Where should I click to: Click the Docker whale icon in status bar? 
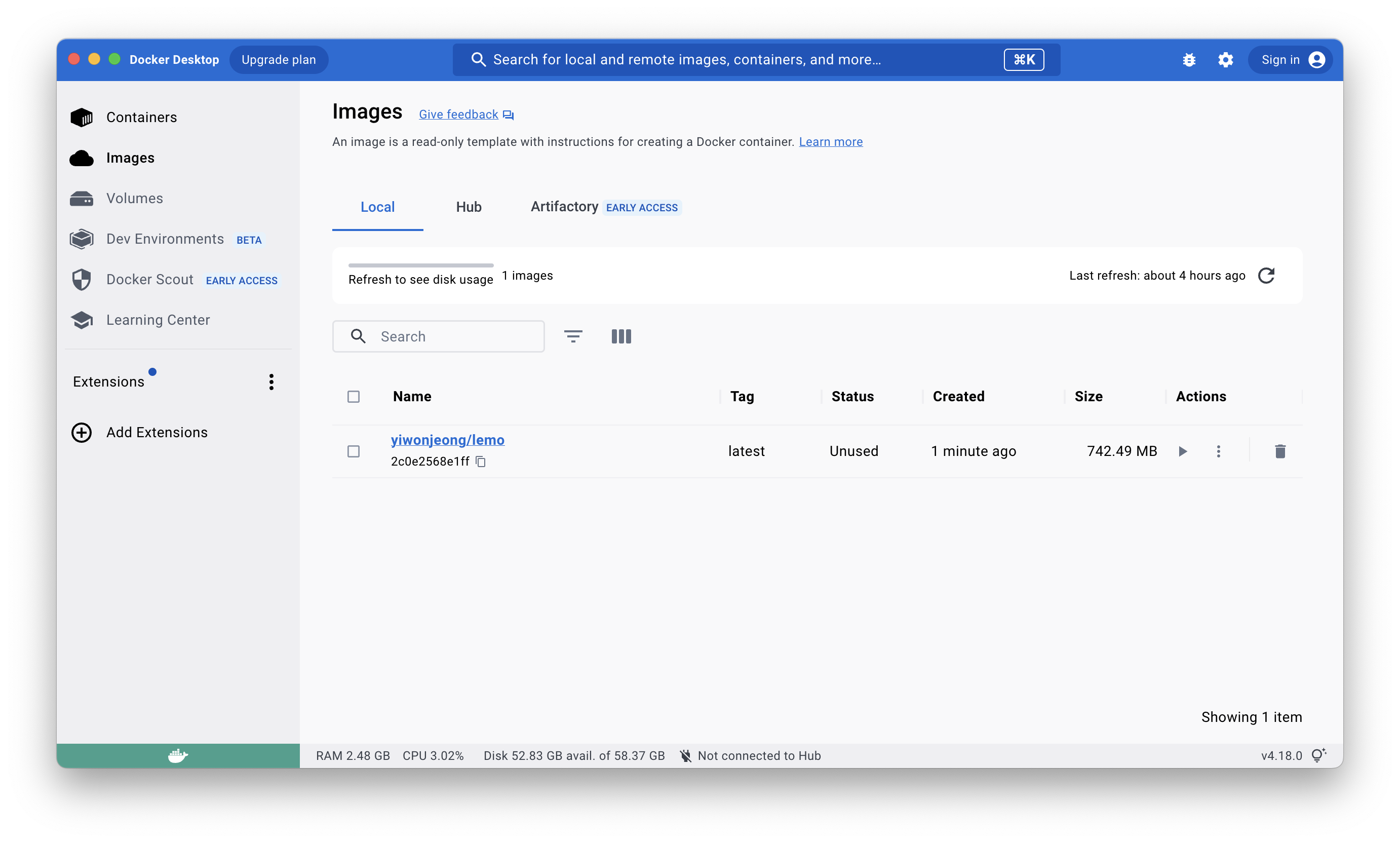pos(178,755)
